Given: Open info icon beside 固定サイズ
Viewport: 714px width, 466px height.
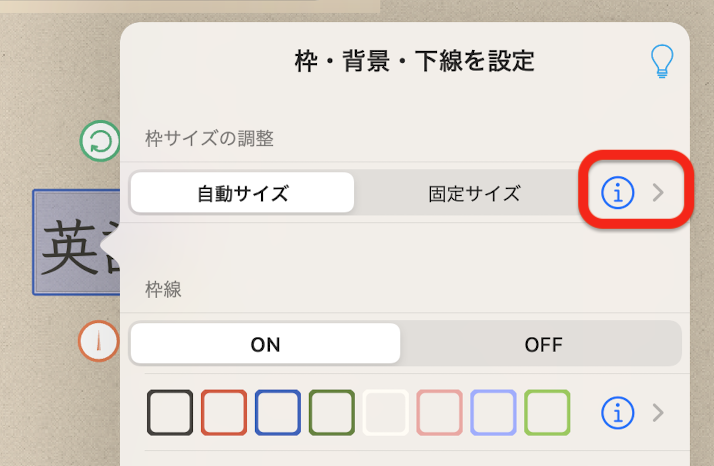Looking at the screenshot, I should (x=617, y=193).
